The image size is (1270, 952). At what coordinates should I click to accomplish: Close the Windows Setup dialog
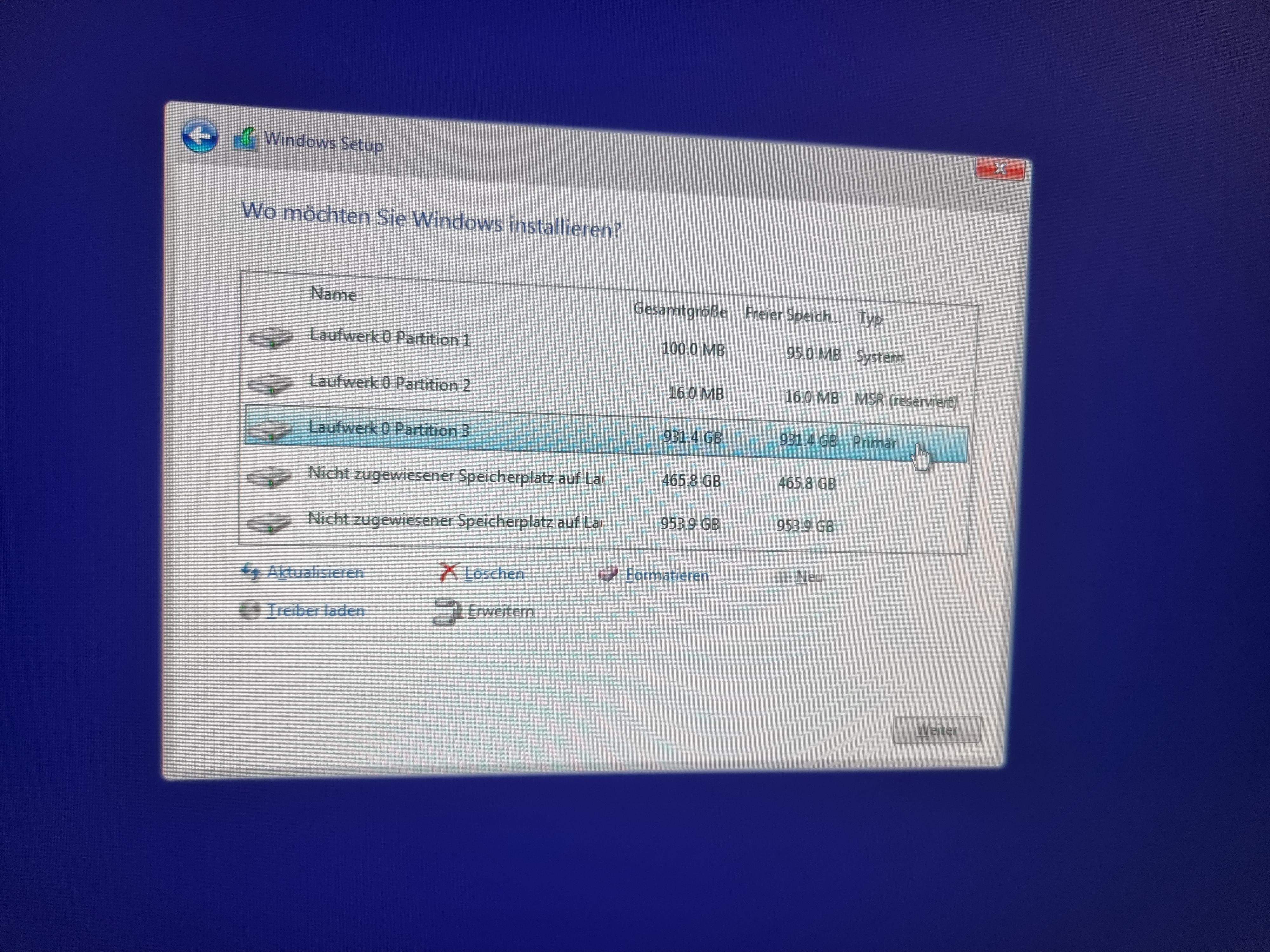tap(999, 169)
